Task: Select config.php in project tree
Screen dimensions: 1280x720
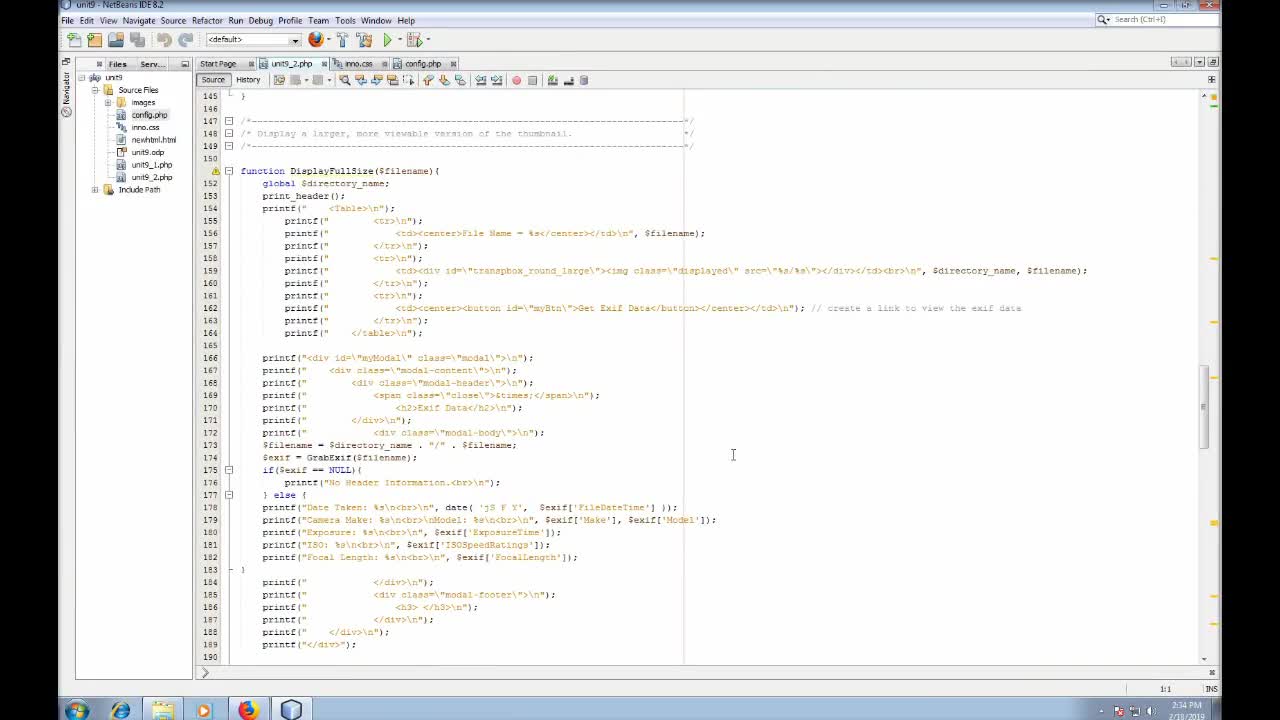Action: click(149, 115)
